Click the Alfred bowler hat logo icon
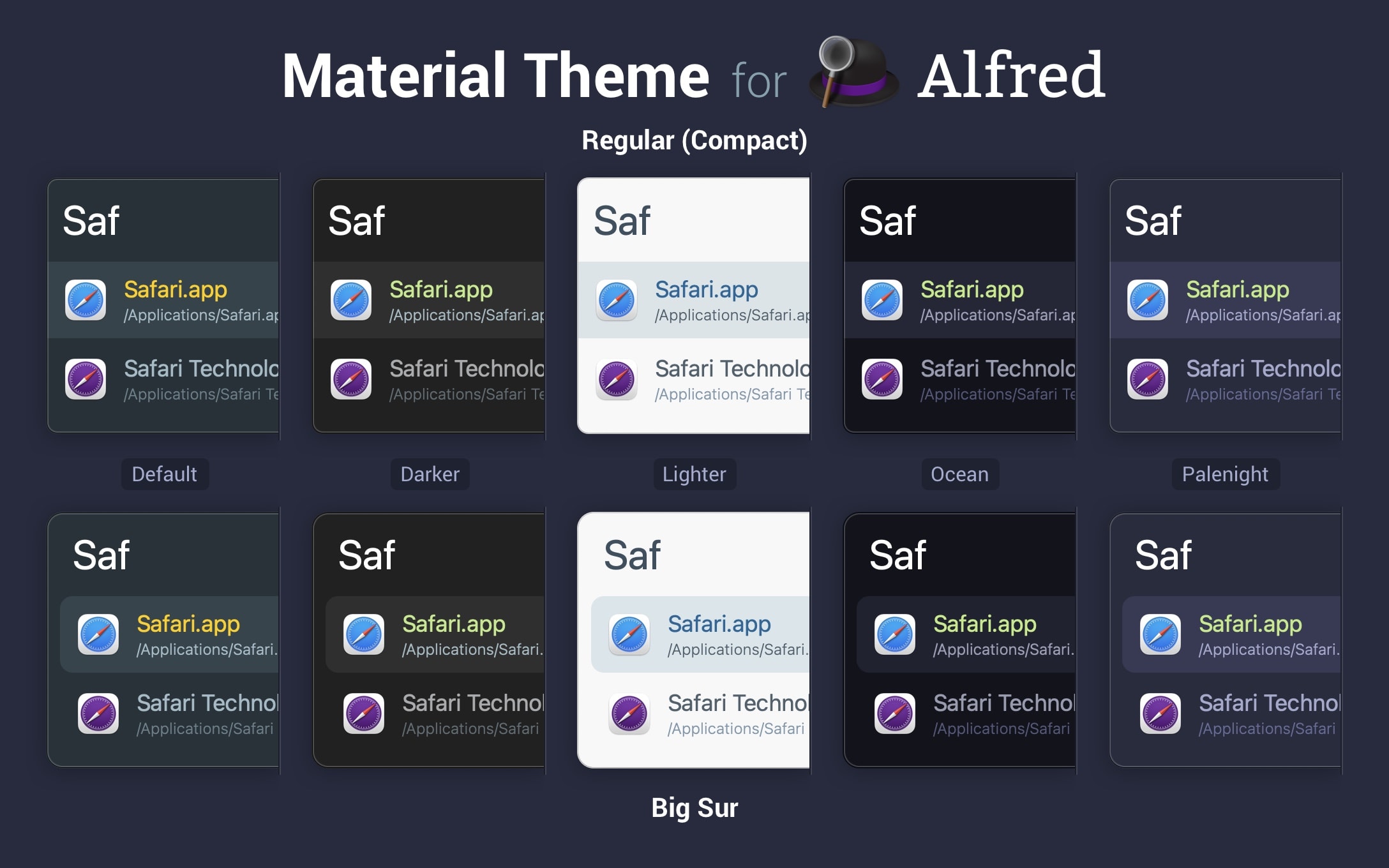1389x868 pixels. click(853, 73)
